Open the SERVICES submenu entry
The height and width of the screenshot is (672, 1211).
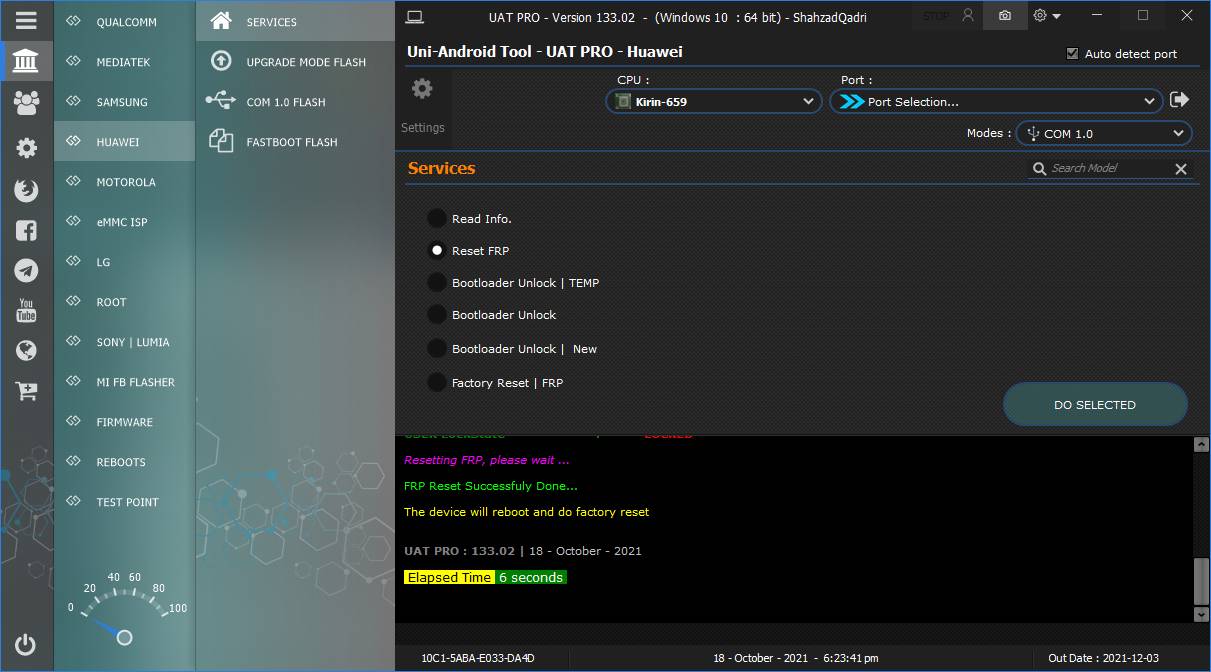click(x=295, y=22)
